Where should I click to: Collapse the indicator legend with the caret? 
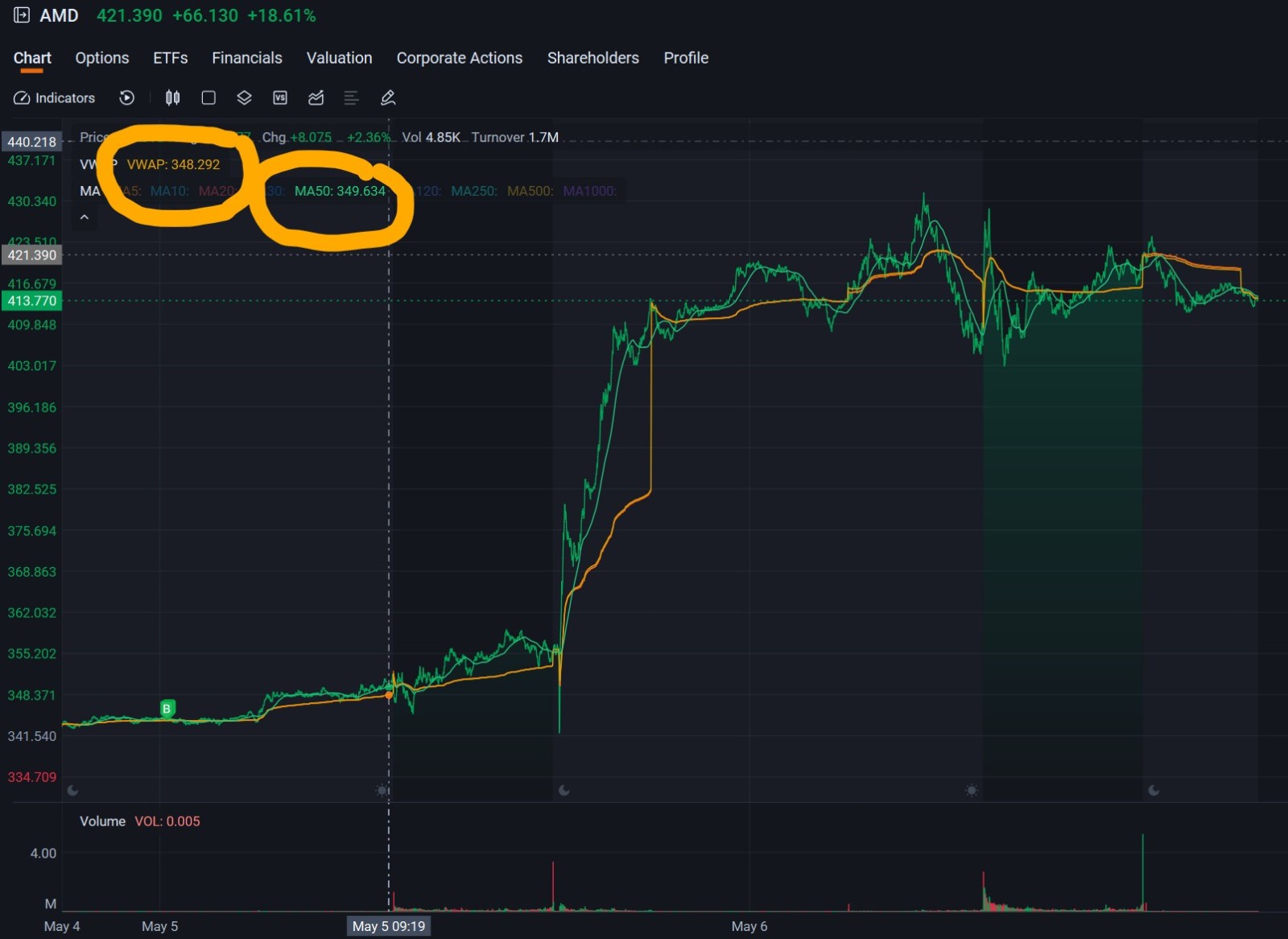(x=85, y=217)
